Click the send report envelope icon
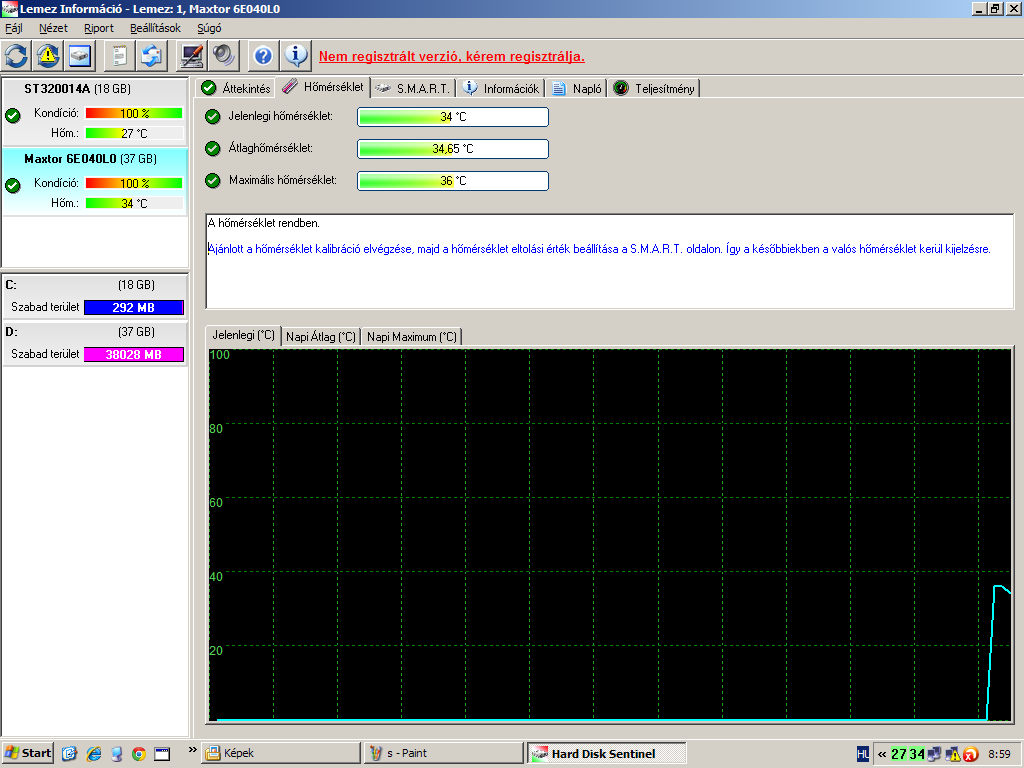This screenshot has height=768, width=1024. (151, 56)
